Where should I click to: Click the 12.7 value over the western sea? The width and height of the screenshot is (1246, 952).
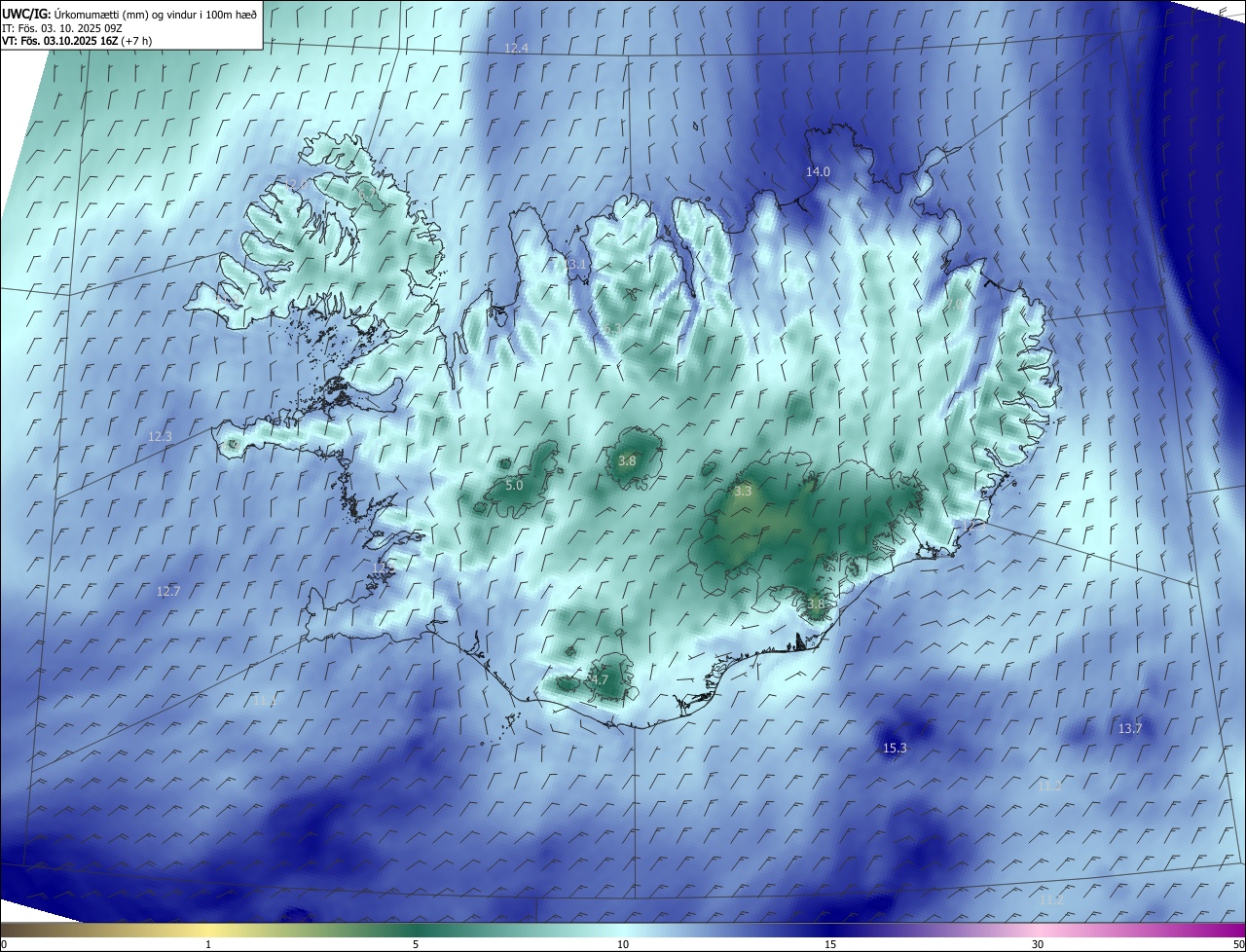(168, 591)
